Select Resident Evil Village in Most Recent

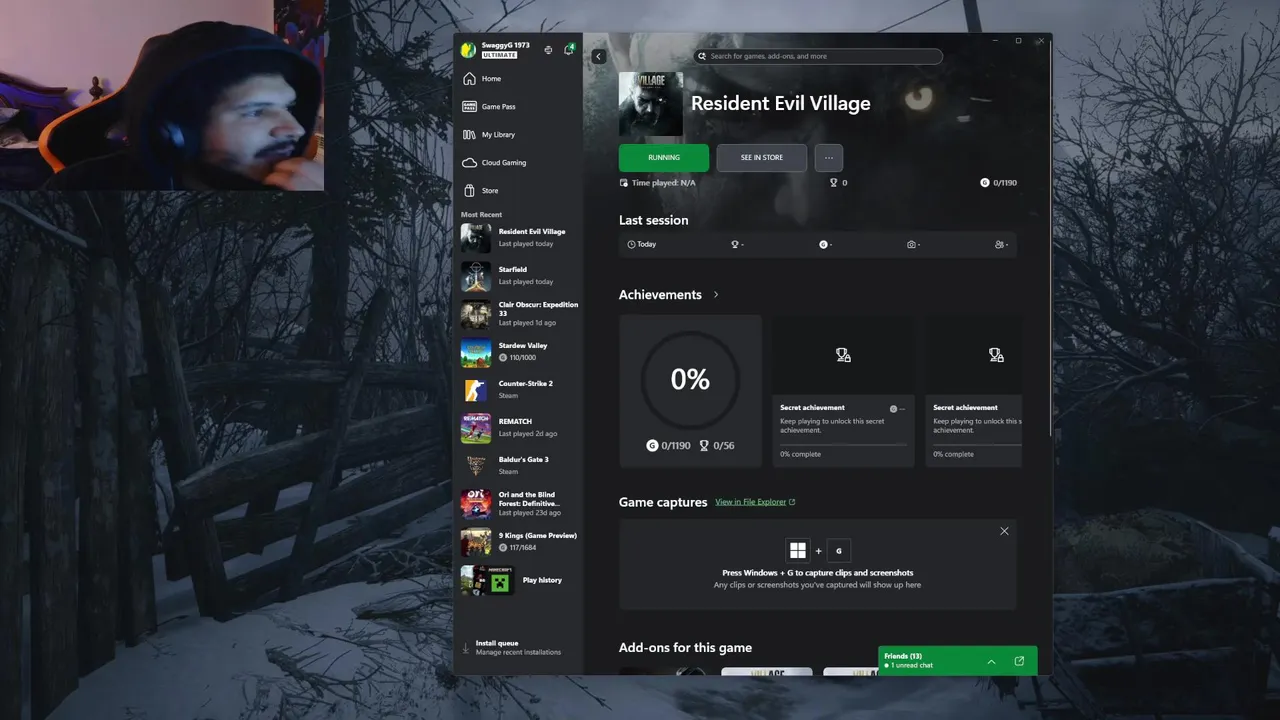518,238
